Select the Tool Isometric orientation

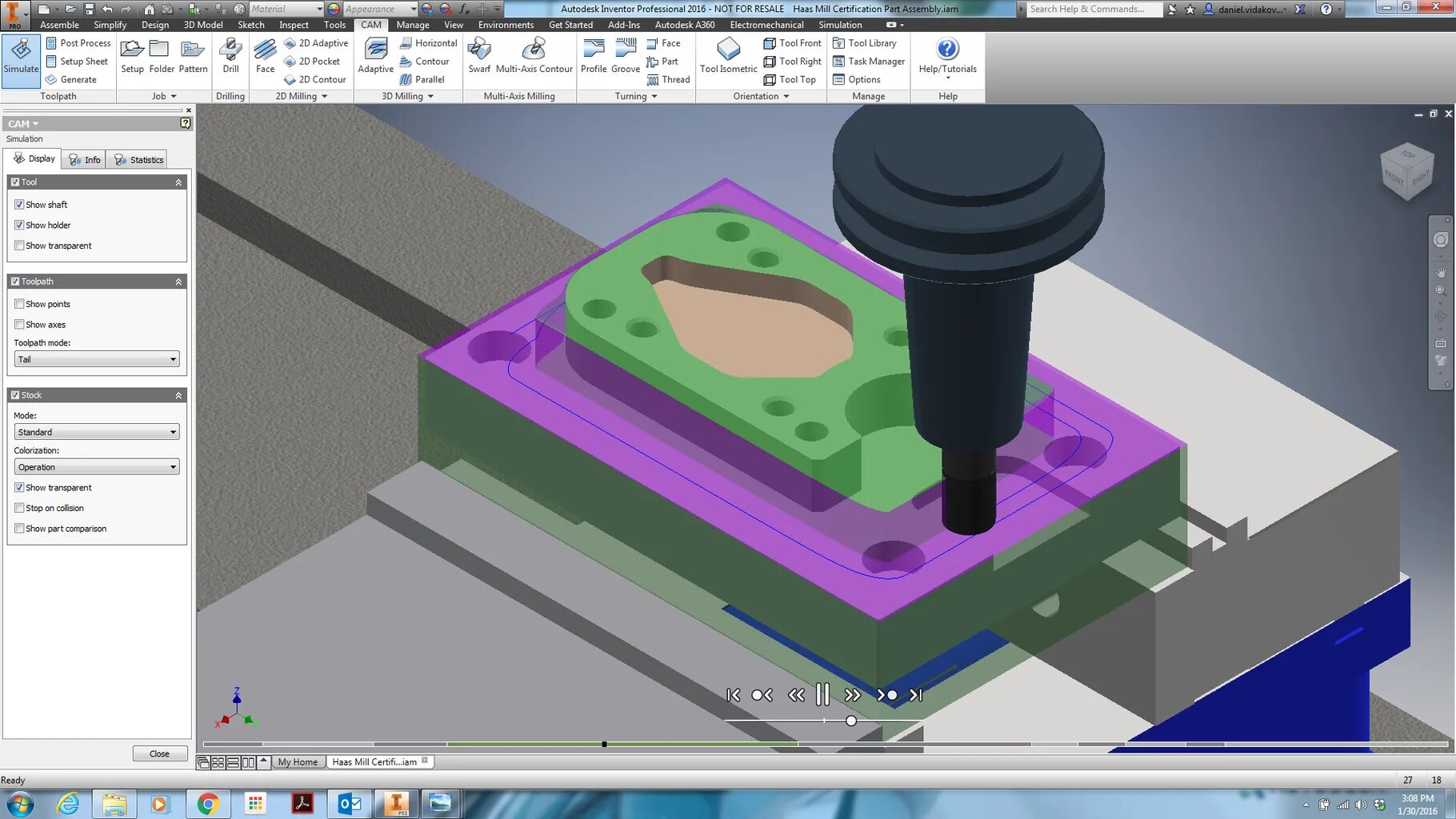click(728, 56)
